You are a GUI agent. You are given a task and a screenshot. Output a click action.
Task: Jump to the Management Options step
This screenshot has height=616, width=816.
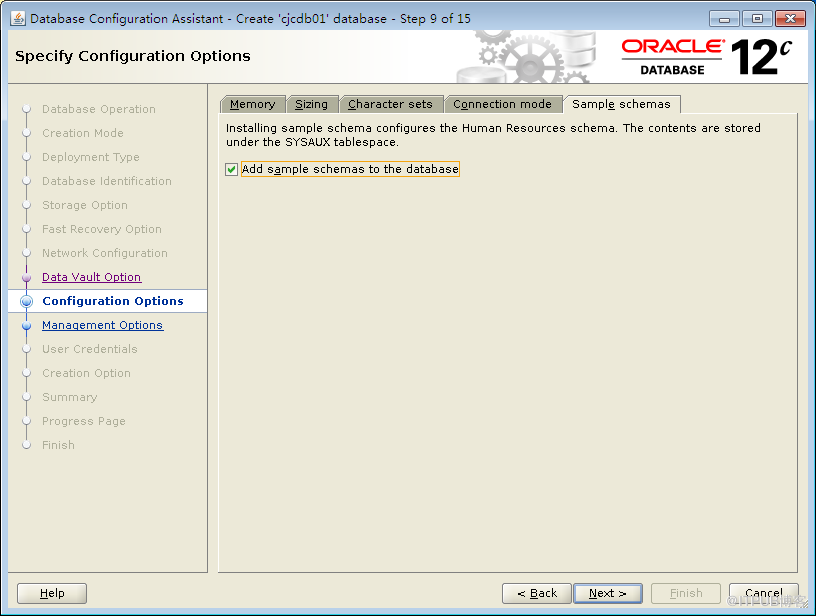103,325
